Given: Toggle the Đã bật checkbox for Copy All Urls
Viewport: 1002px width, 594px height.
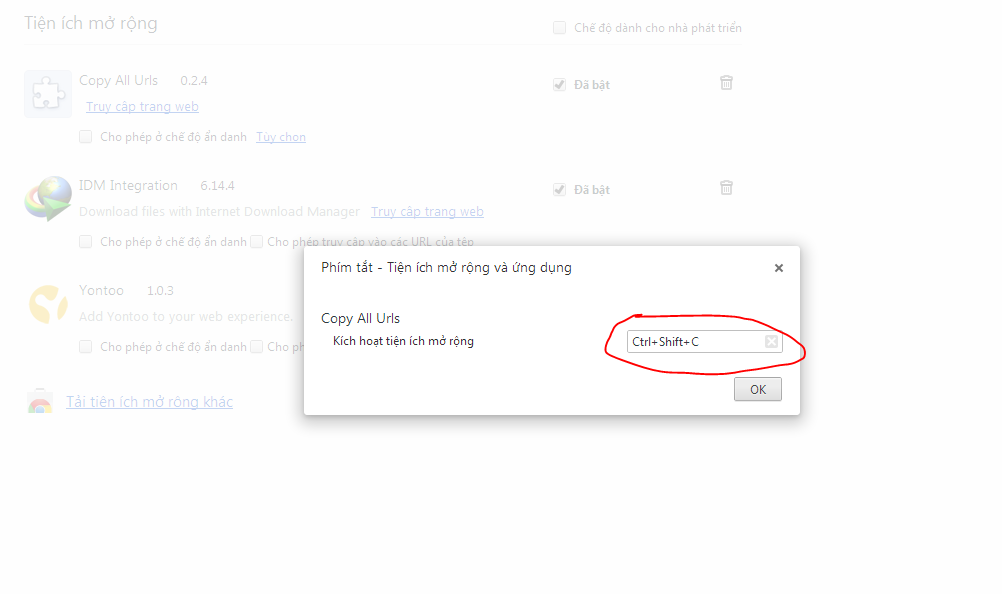Looking at the screenshot, I should (559, 84).
